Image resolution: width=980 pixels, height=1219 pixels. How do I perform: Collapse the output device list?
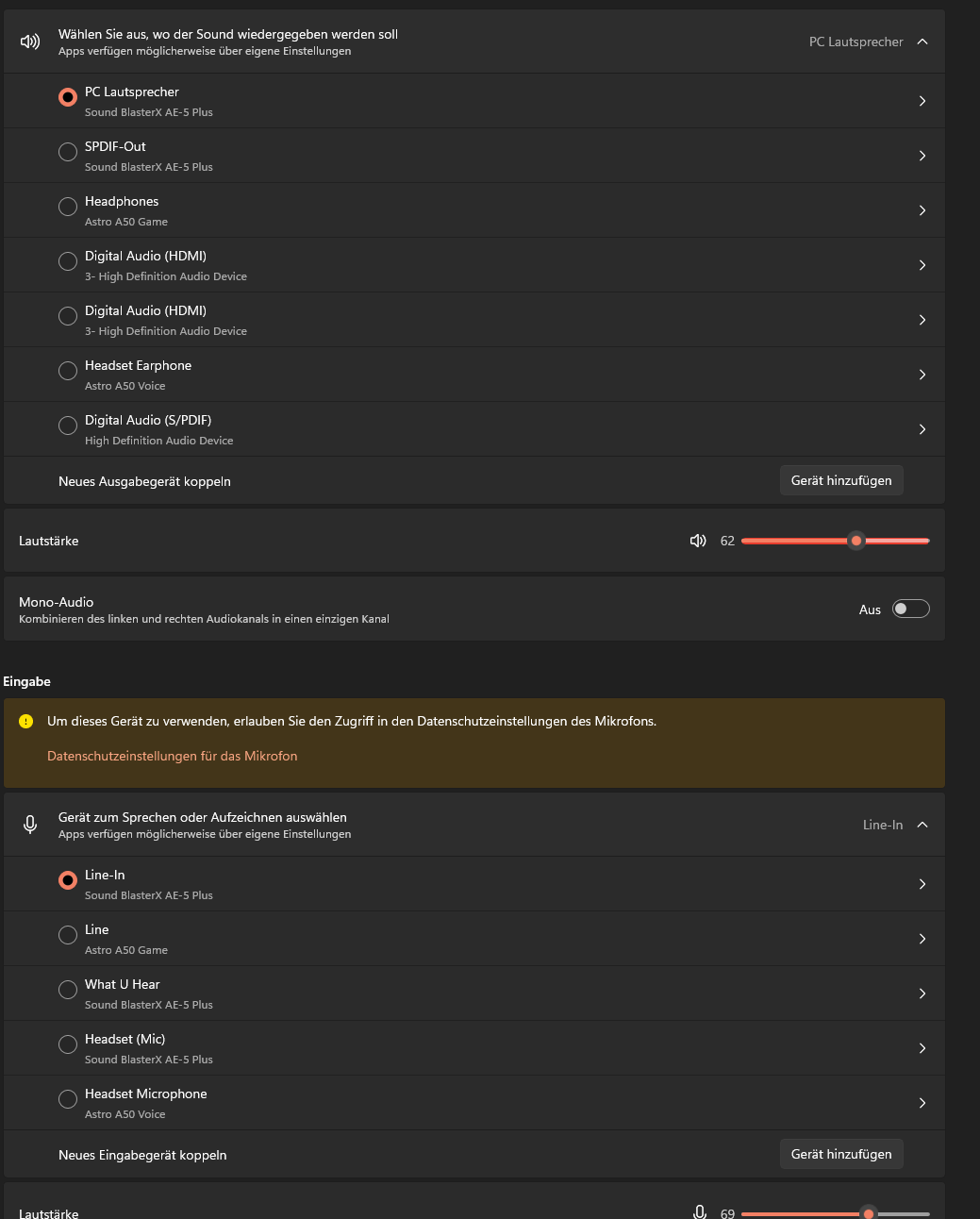[922, 42]
